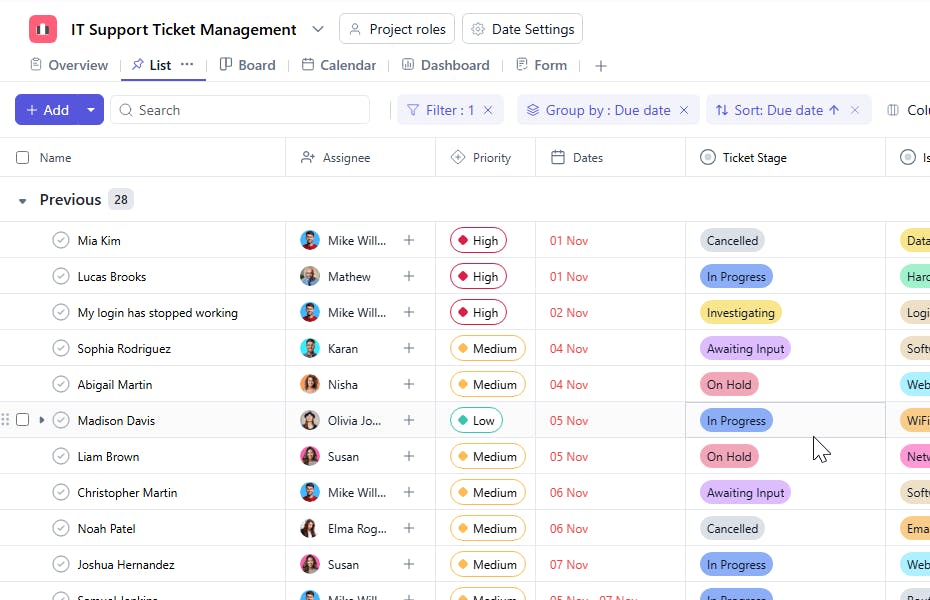The width and height of the screenshot is (930, 600).
Task: Open the Joshua Hernandez ticket
Action: click(126, 564)
